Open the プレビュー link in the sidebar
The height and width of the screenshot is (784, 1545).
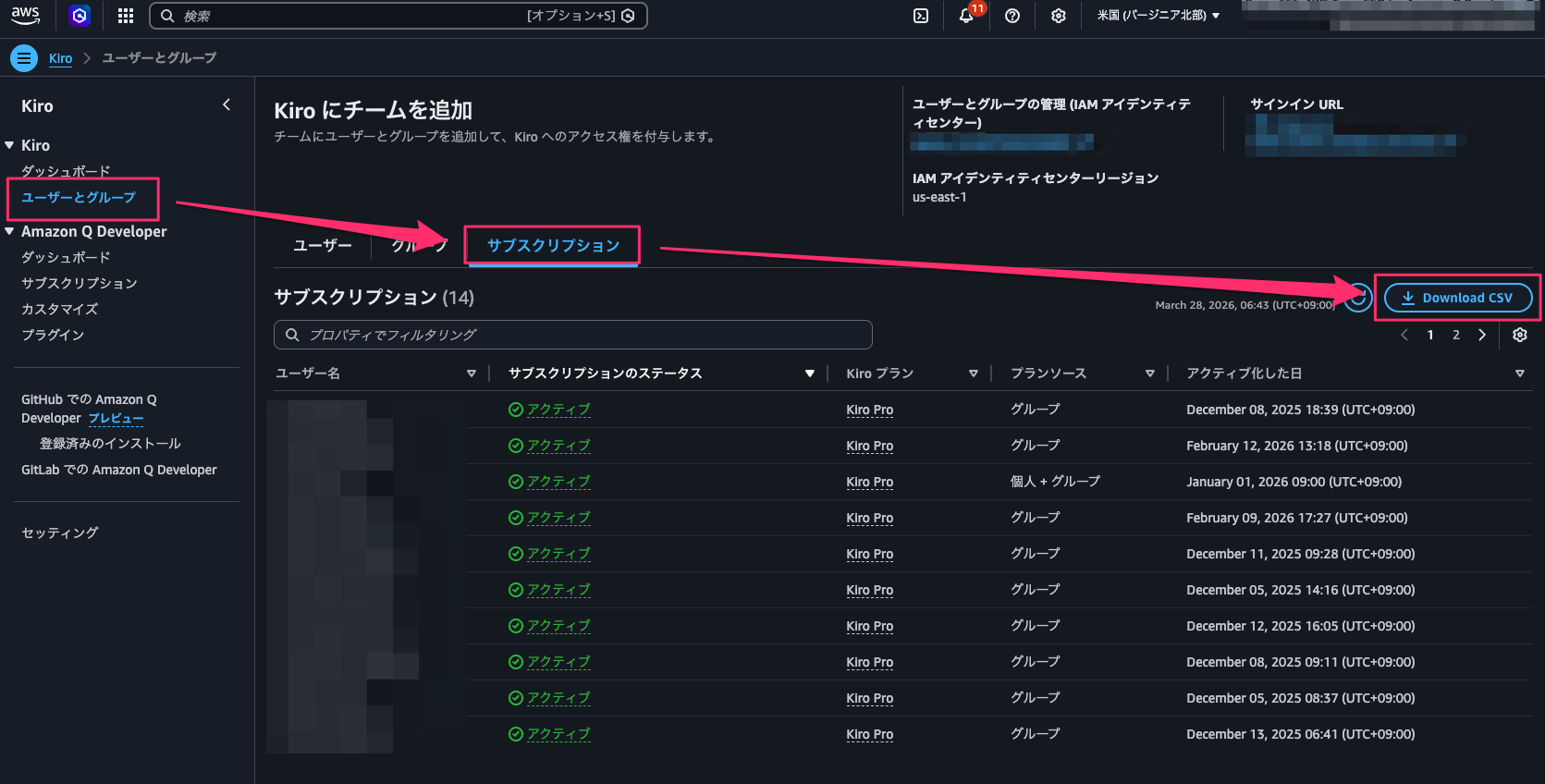pyautogui.click(x=116, y=418)
